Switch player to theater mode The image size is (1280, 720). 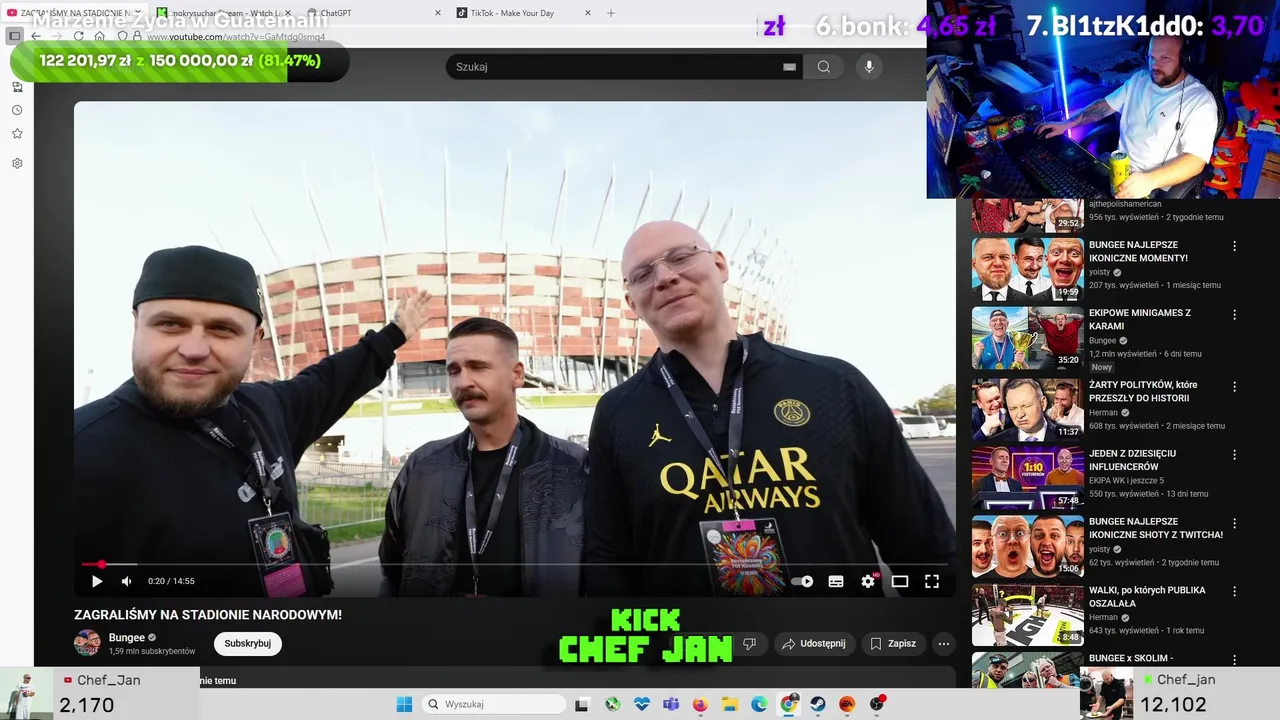tap(900, 581)
